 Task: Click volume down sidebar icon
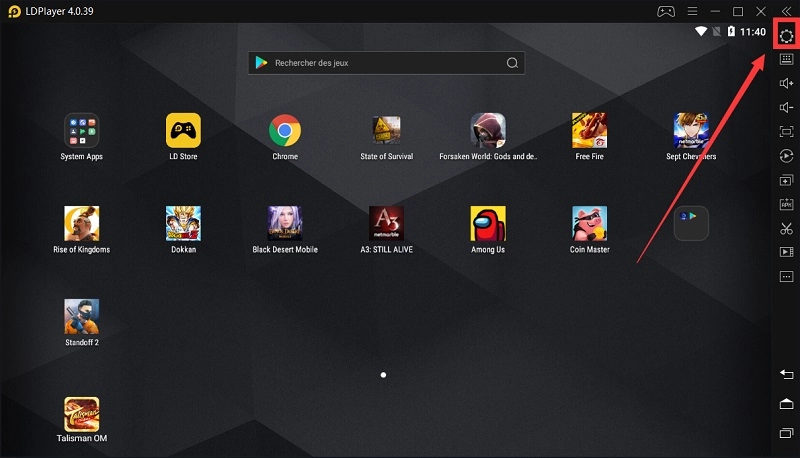(x=786, y=107)
